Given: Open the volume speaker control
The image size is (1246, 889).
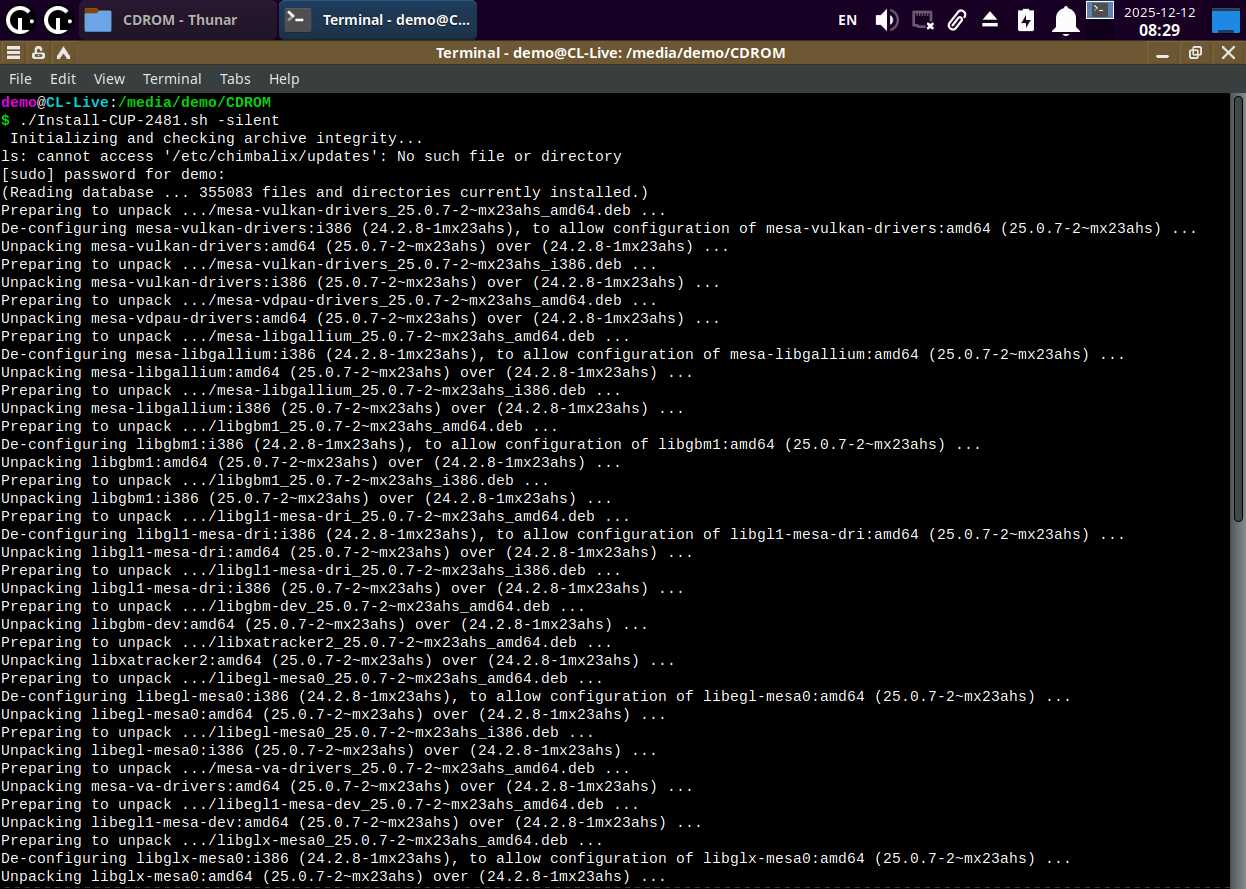Looking at the screenshot, I should click(886, 19).
